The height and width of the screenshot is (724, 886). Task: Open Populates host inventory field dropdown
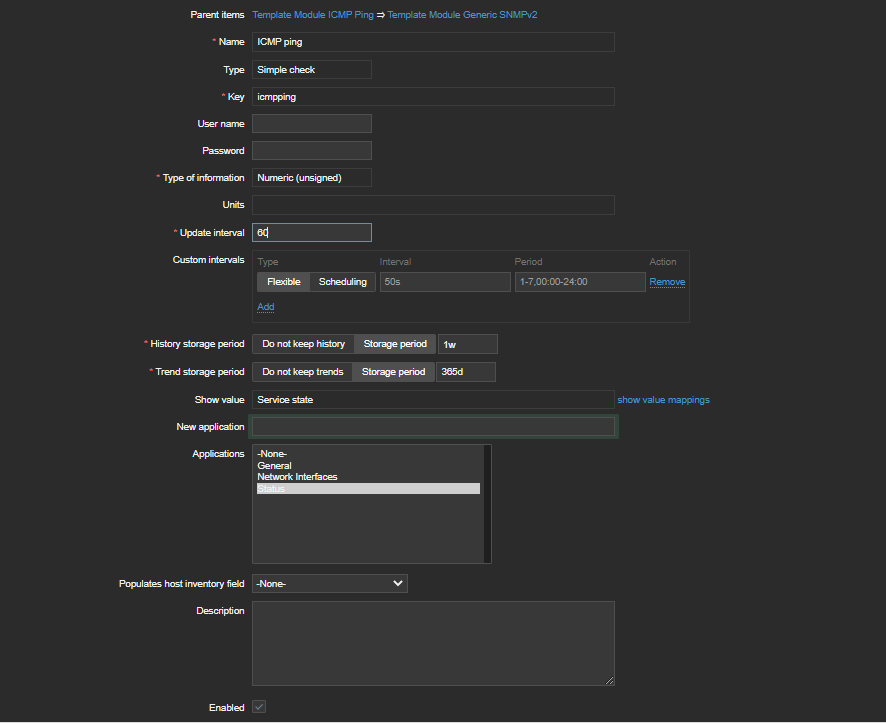tap(329, 583)
